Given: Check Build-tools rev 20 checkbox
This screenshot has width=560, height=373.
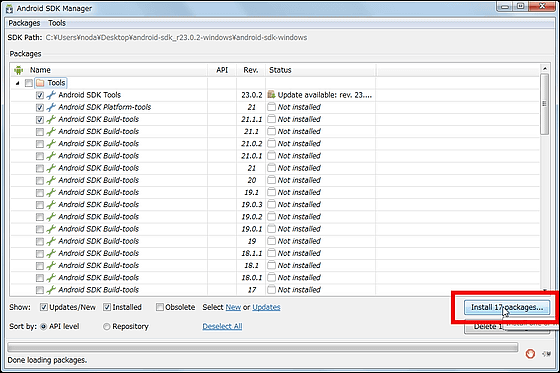Looking at the screenshot, I should [40, 180].
